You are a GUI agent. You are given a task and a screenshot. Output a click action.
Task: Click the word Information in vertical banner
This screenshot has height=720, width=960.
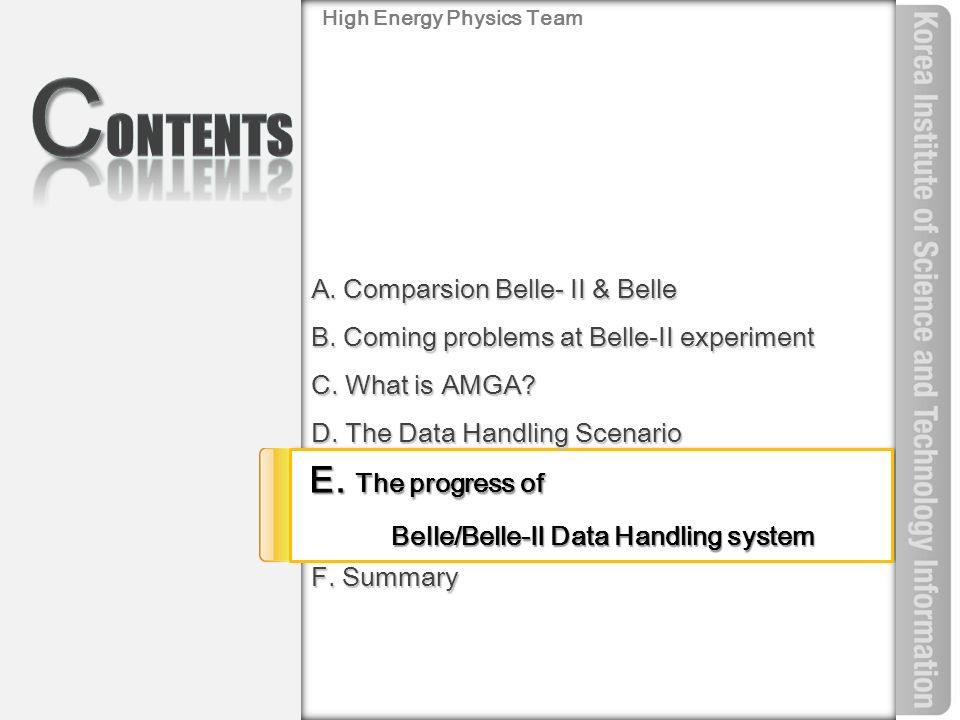click(x=924, y=634)
